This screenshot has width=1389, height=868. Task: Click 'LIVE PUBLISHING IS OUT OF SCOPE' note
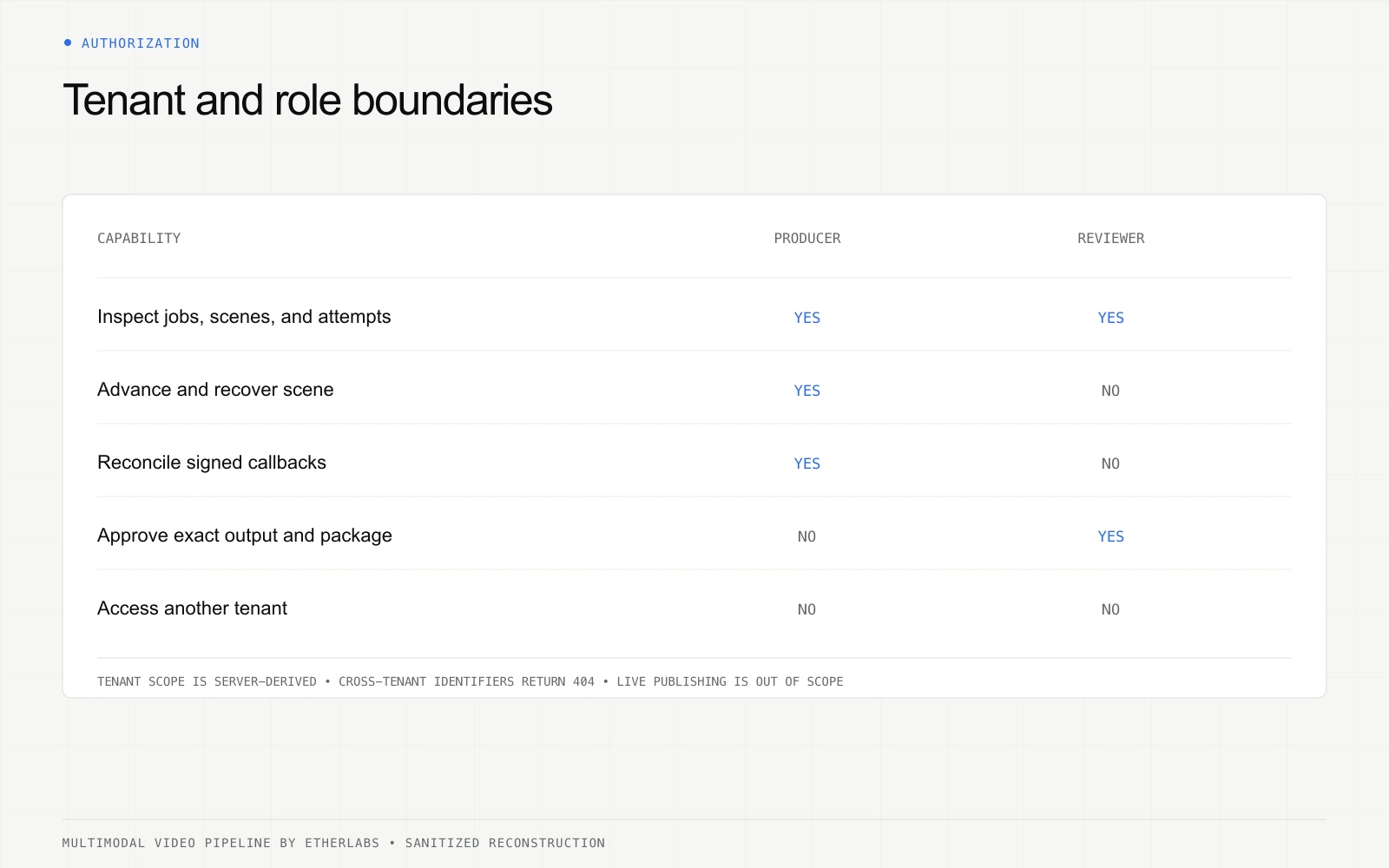click(x=730, y=681)
